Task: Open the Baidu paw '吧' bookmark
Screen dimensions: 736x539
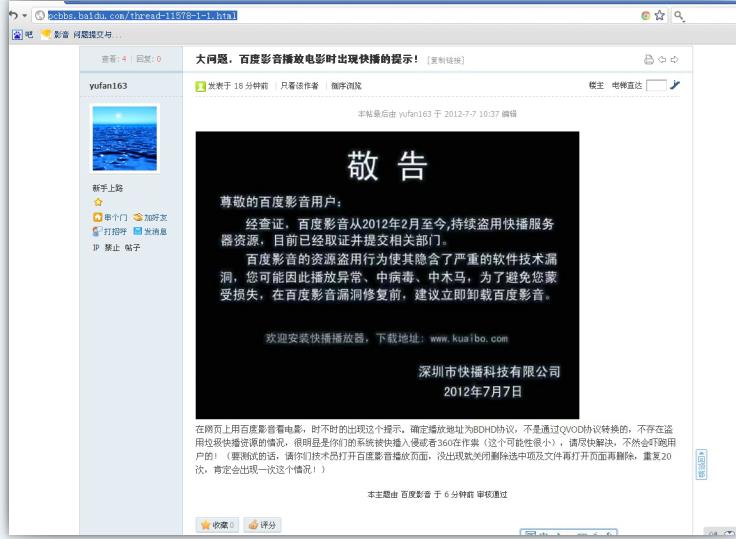Action: click(23, 35)
